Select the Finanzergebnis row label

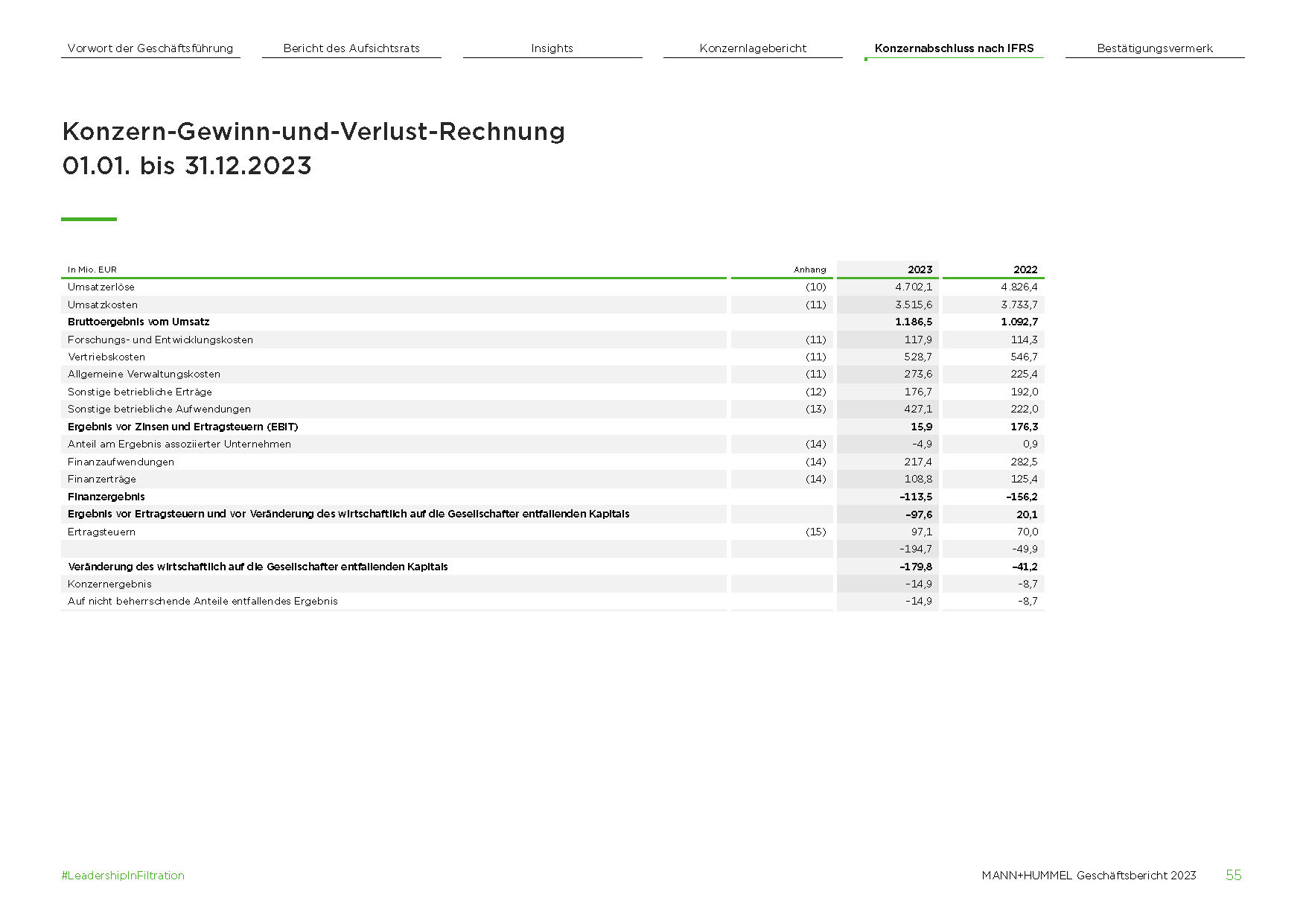pyautogui.click(x=106, y=497)
